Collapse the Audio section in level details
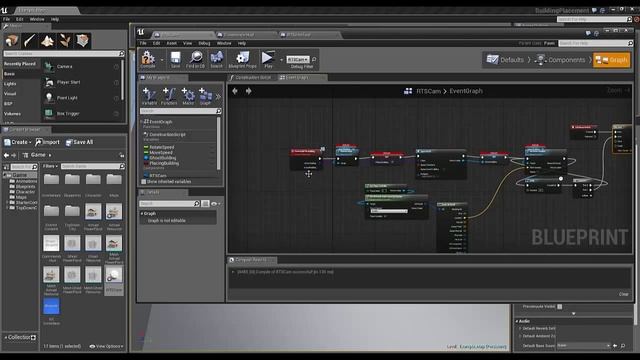Image resolution: width=640 pixels, height=360 pixels. coord(517,321)
